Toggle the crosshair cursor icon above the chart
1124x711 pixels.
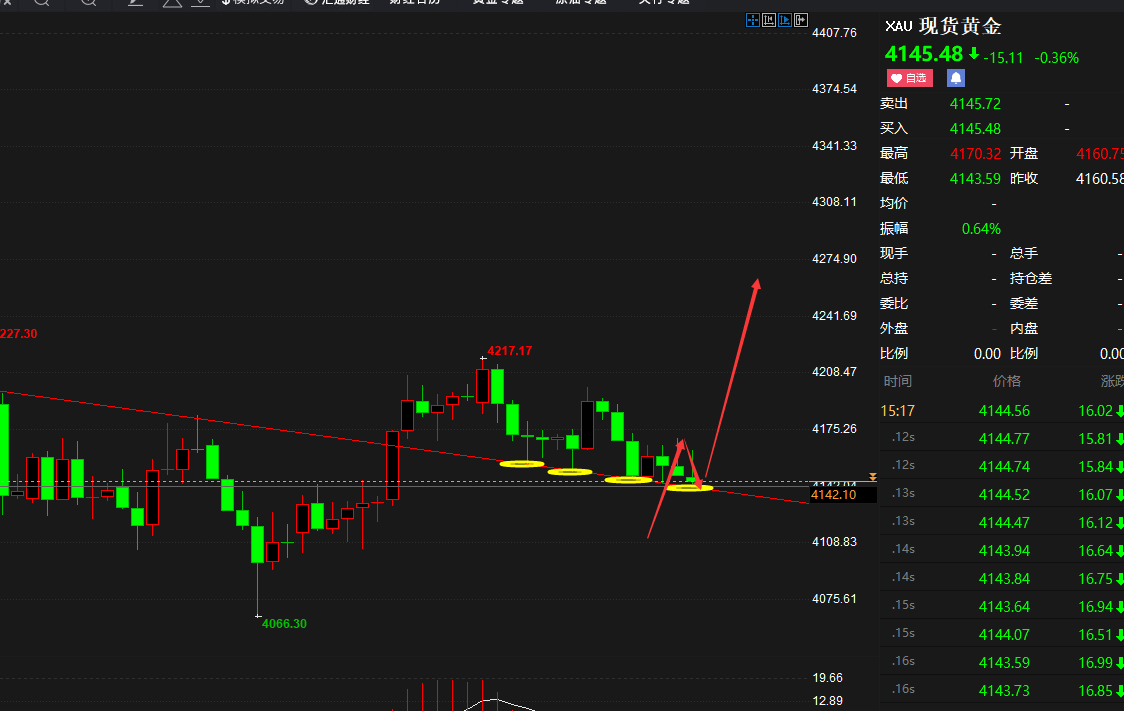click(753, 20)
